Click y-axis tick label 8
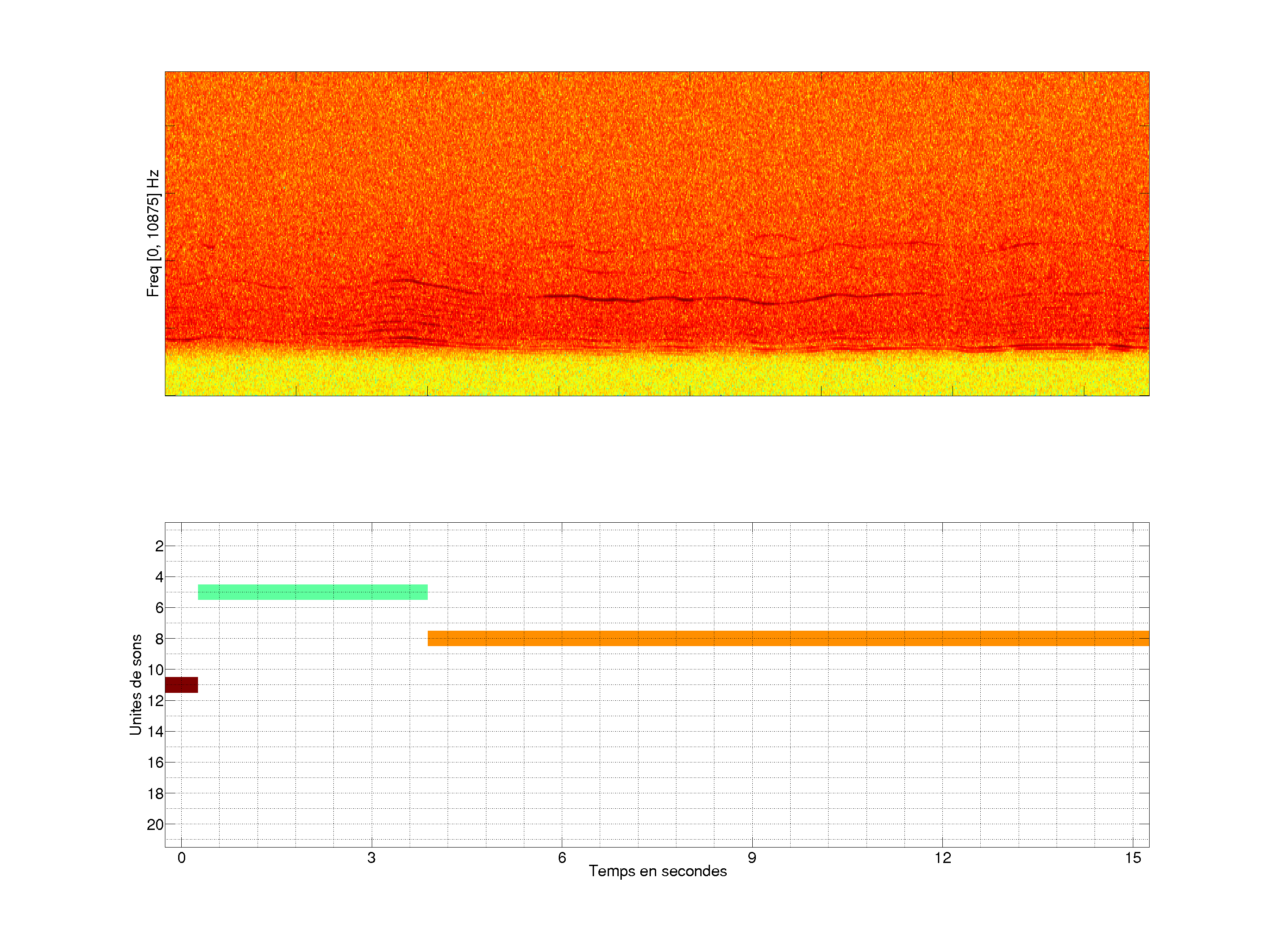Viewport: 1270px width, 952px height. [159, 639]
